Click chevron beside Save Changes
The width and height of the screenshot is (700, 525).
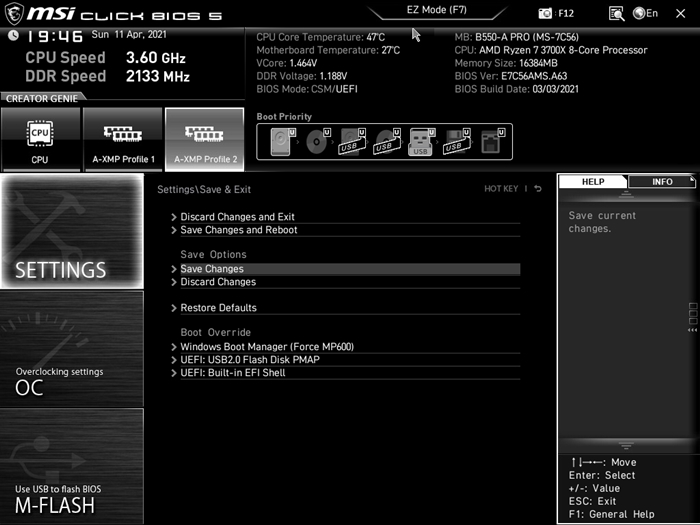coord(174,269)
